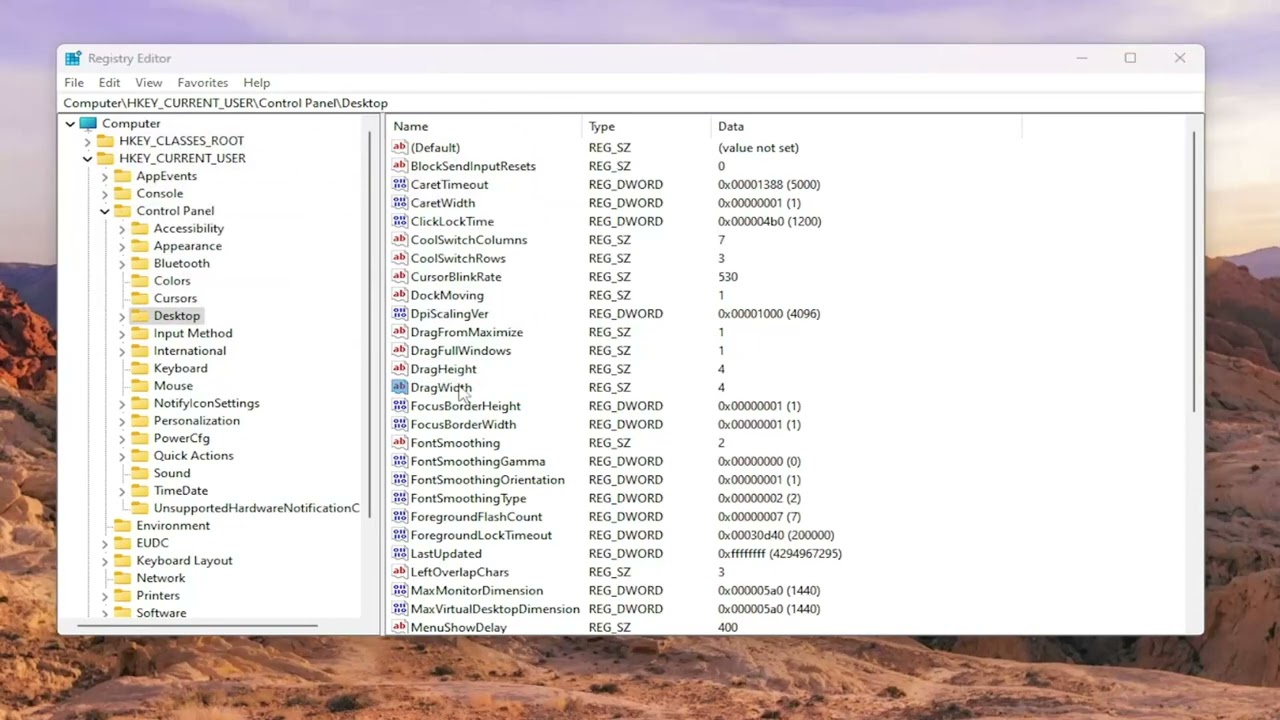Click the DWORD icon beside CaretWidth
This screenshot has width=1280, height=720.
pyautogui.click(x=400, y=203)
